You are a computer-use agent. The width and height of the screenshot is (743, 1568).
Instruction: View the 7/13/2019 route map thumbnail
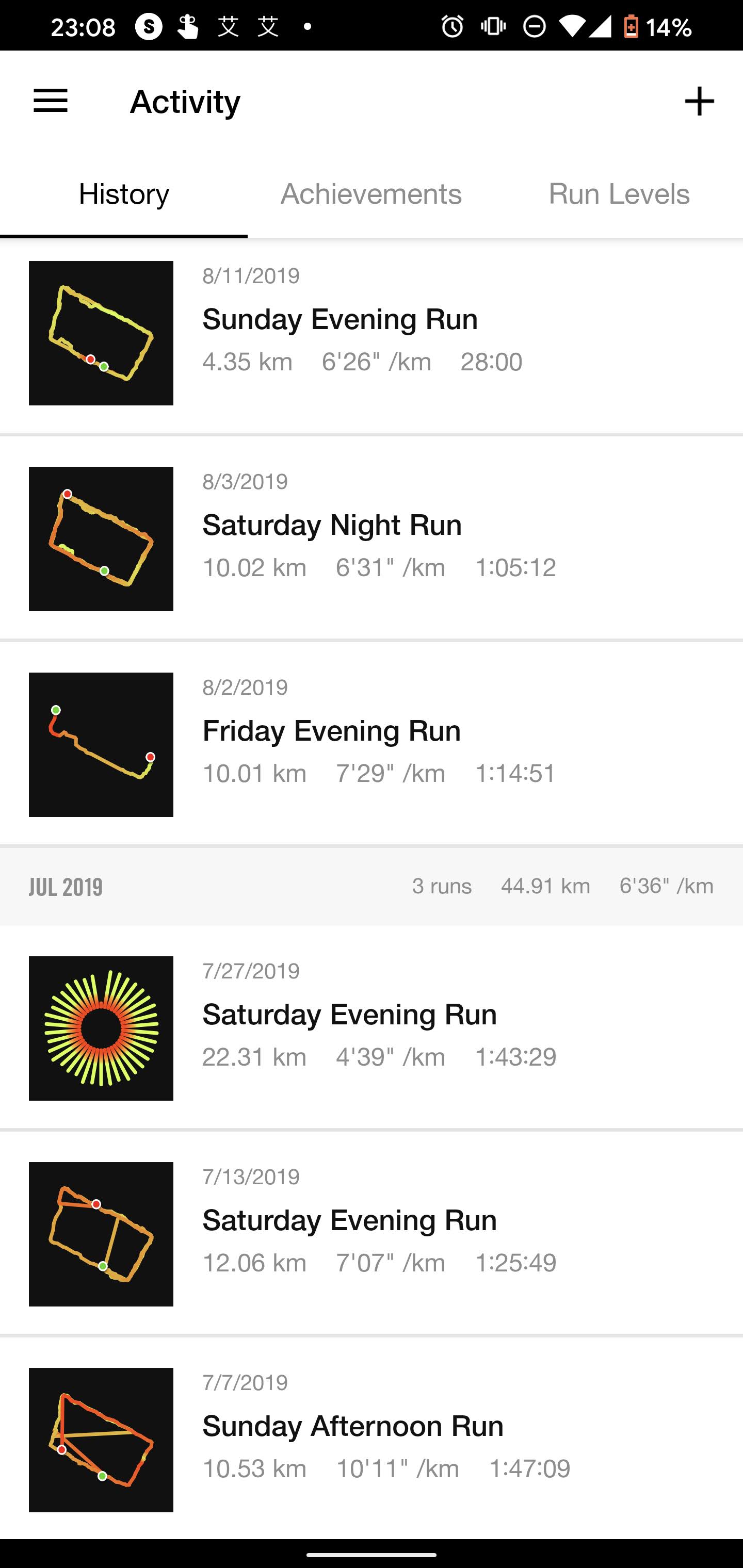101,1234
